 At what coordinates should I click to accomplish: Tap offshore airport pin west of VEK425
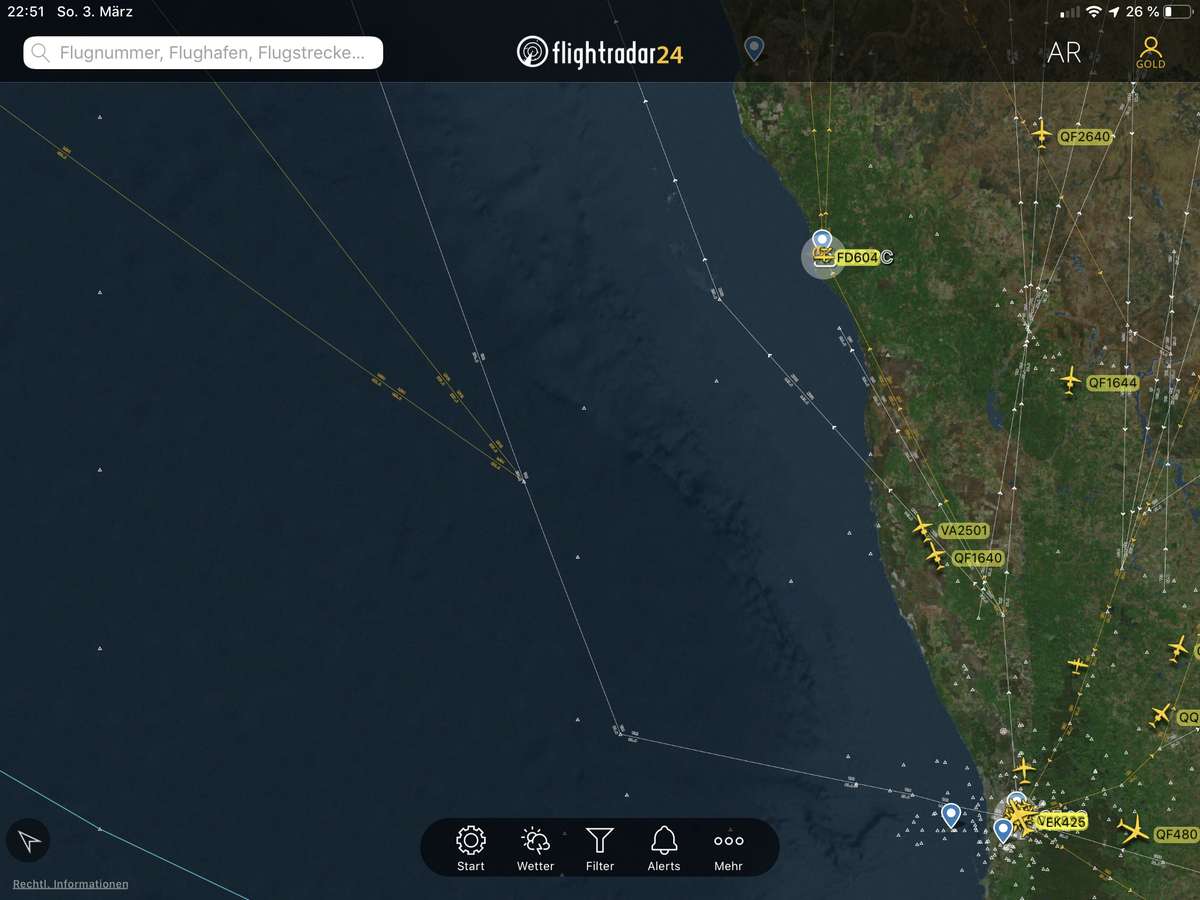(951, 815)
